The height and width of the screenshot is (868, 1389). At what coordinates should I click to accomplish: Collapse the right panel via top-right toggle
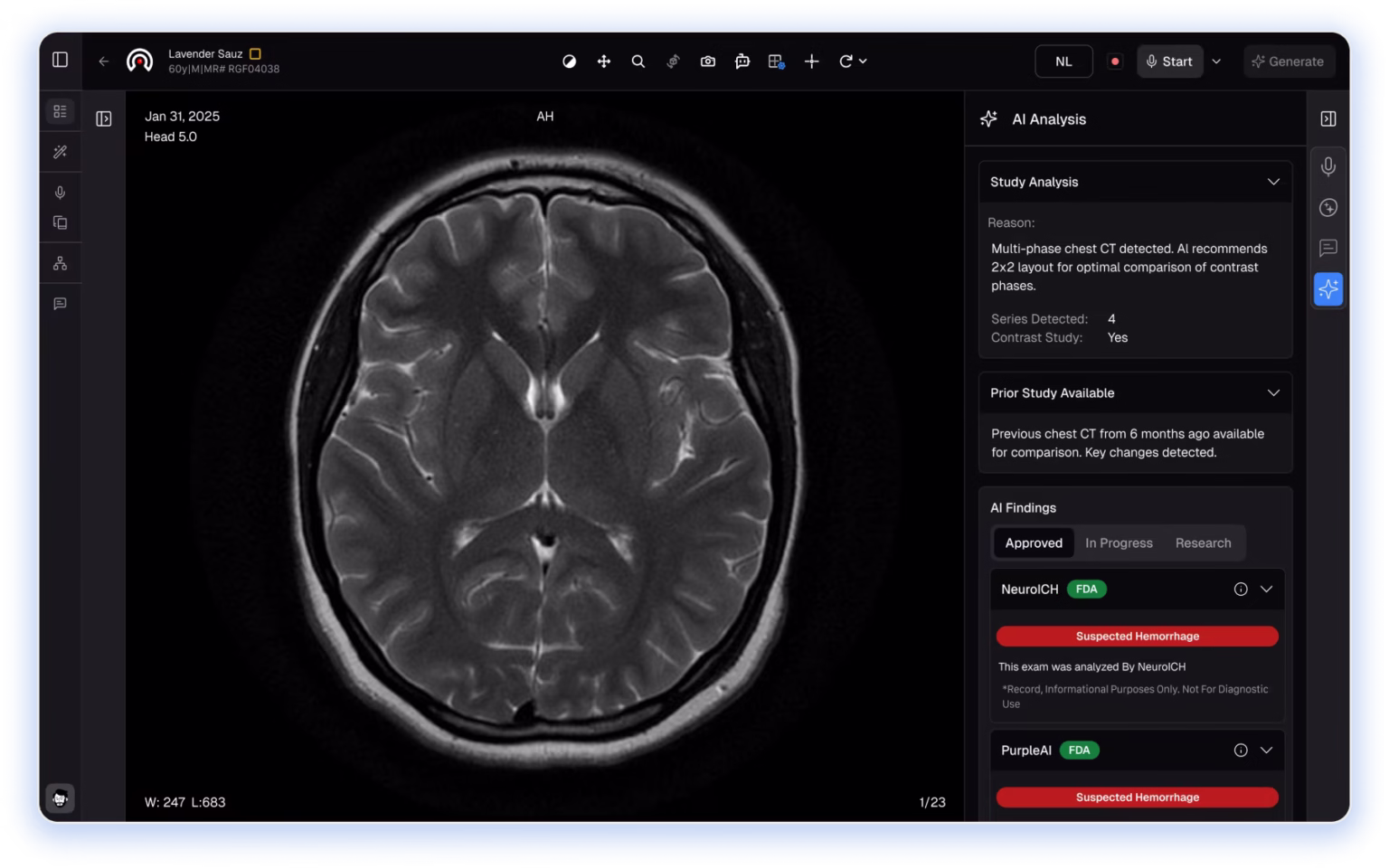point(1328,119)
